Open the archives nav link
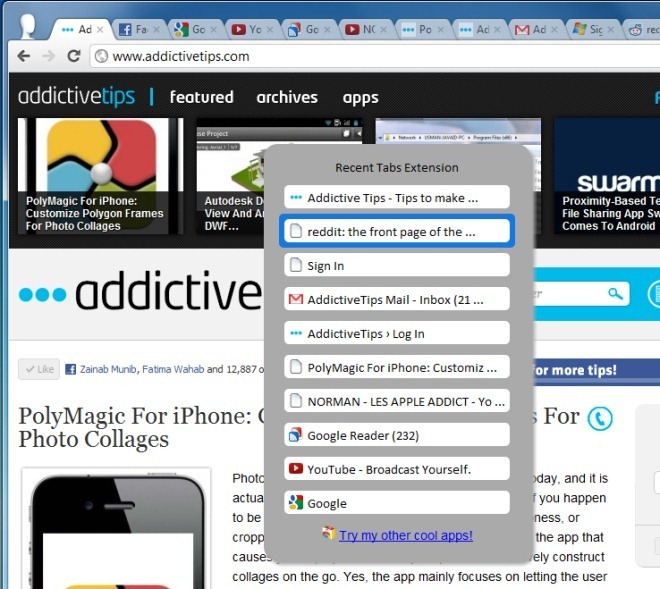660x589 pixels. [287, 97]
